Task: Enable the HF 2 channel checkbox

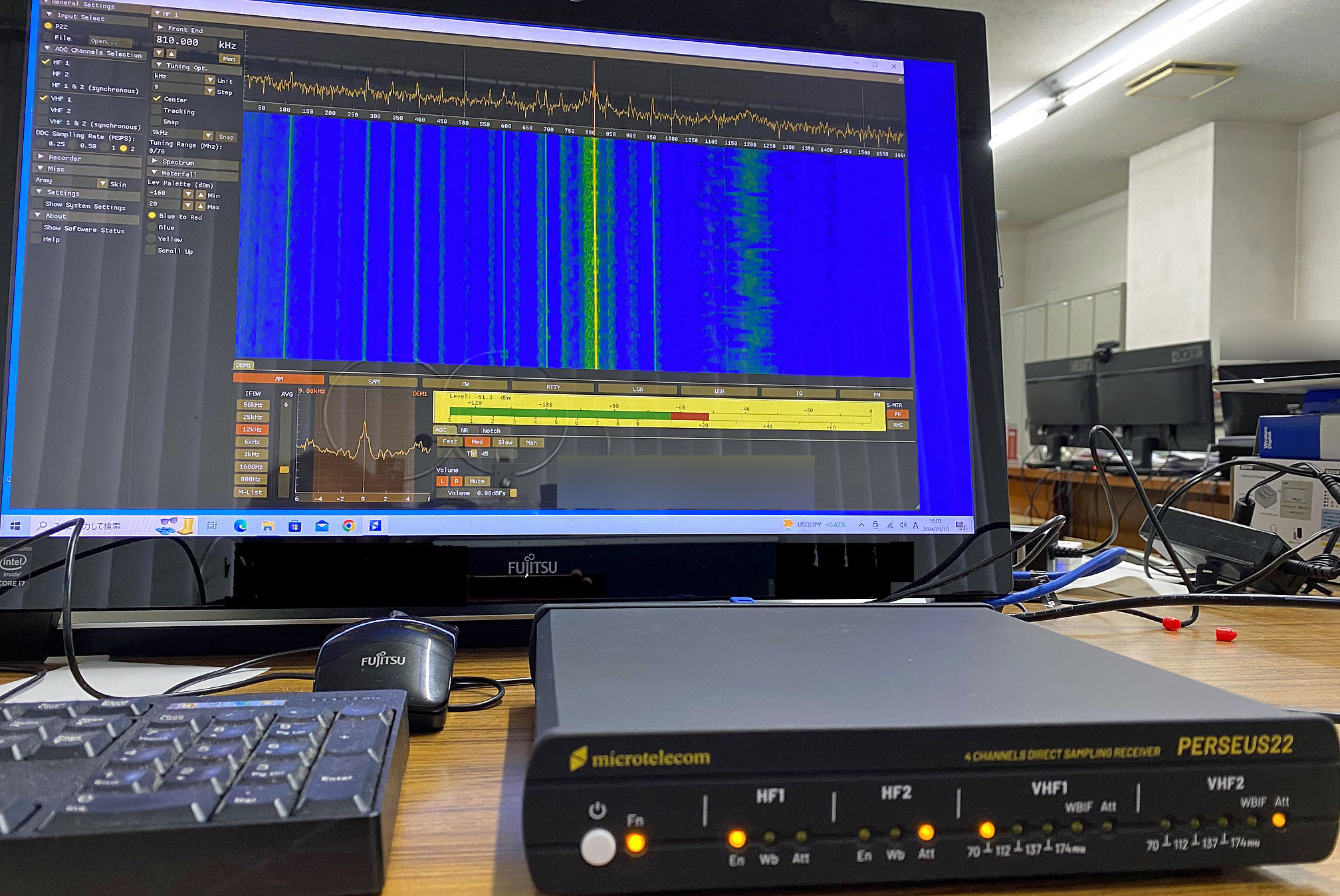Action: point(45,73)
